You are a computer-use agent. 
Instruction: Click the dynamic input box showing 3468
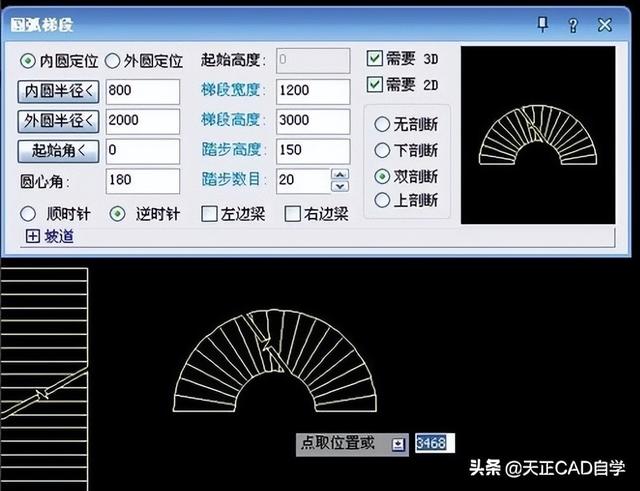click(435, 443)
